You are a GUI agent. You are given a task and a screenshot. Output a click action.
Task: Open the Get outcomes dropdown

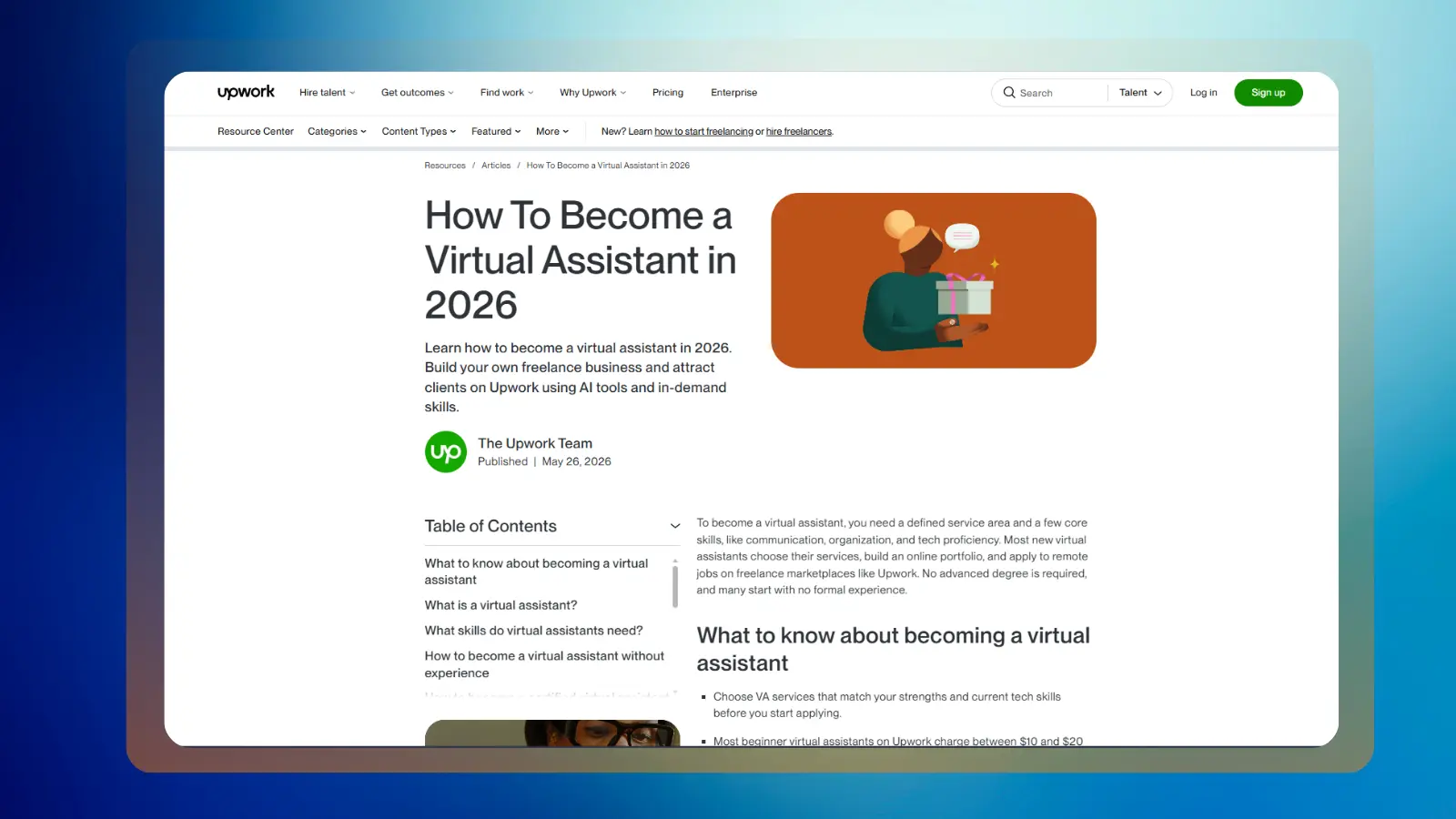[417, 93]
